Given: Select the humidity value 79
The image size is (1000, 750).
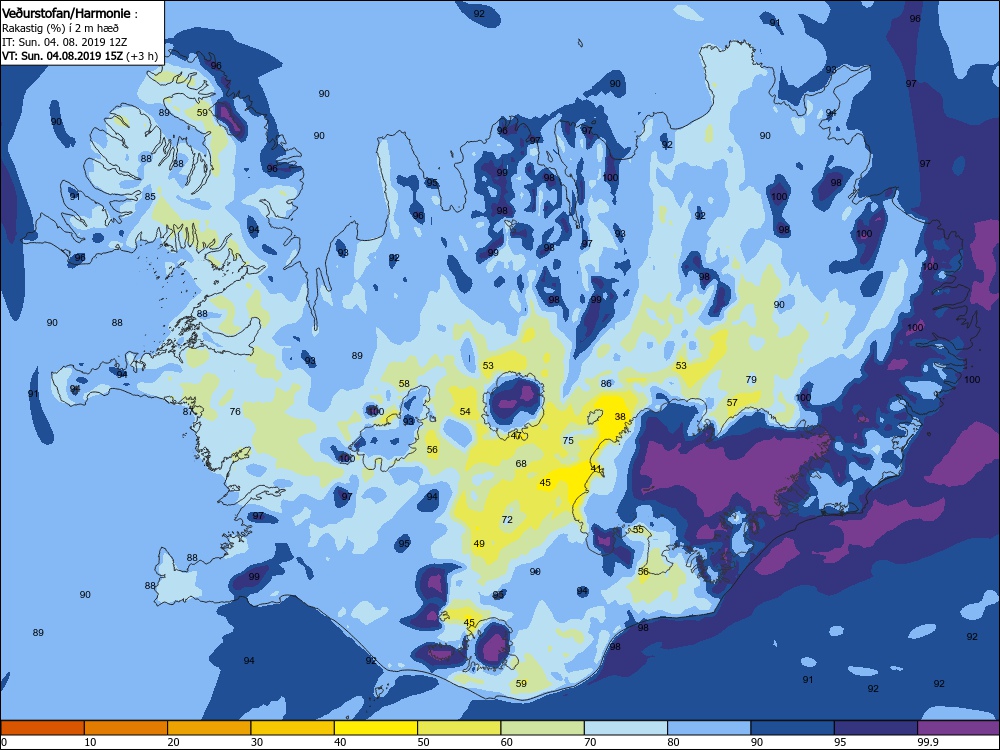Looking at the screenshot, I should [751, 379].
